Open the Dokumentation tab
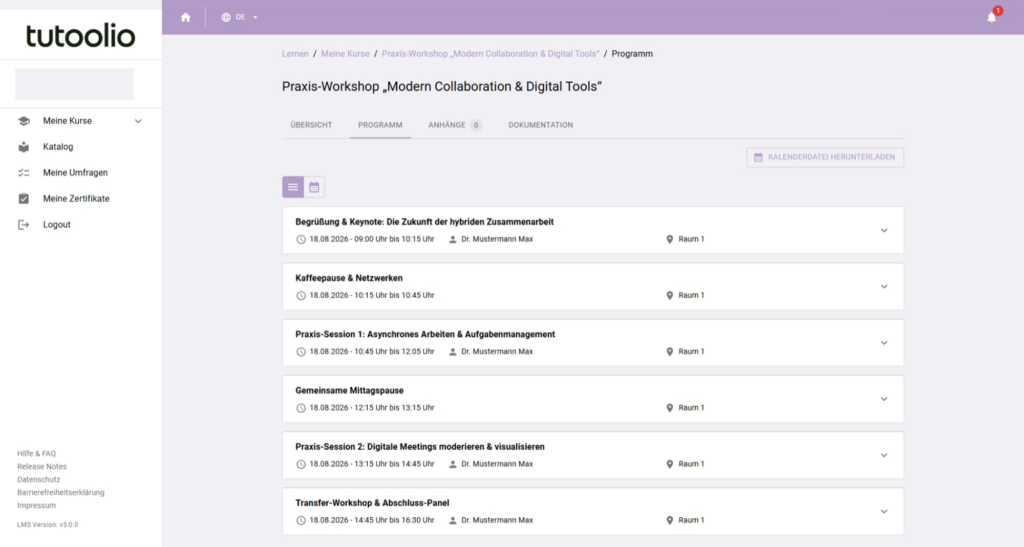1024x547 pixels. pyautogui.click(x=541, y=125)
